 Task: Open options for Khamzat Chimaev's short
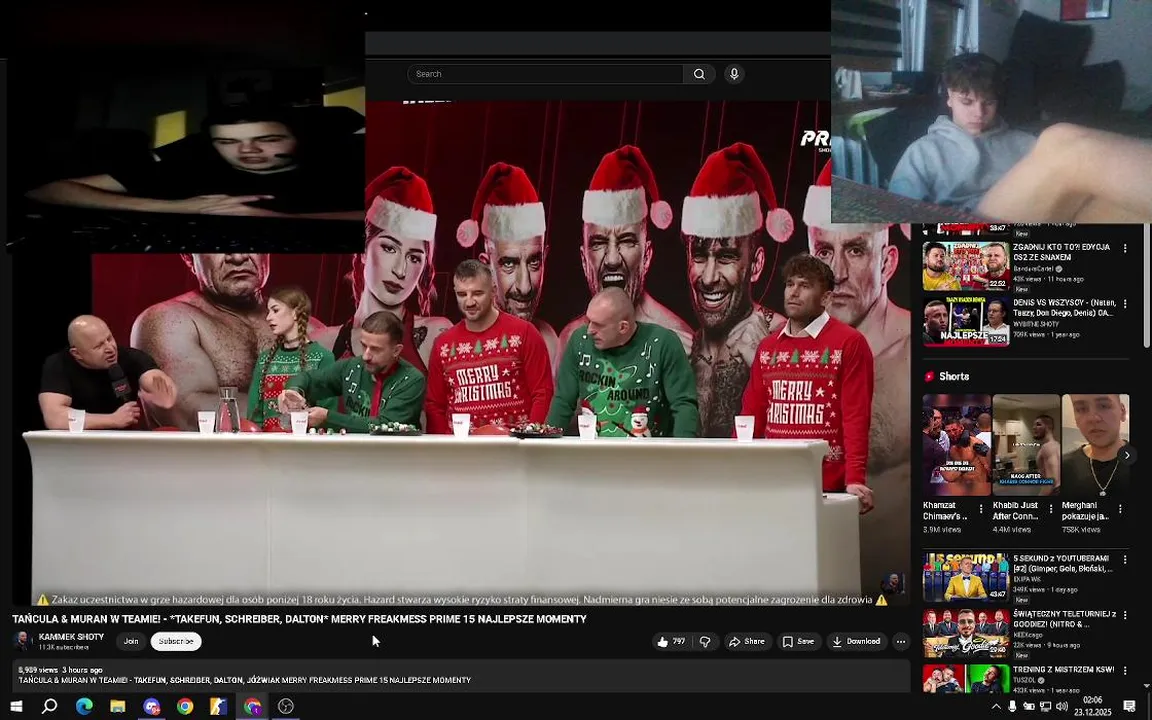(x=981, y=508)
